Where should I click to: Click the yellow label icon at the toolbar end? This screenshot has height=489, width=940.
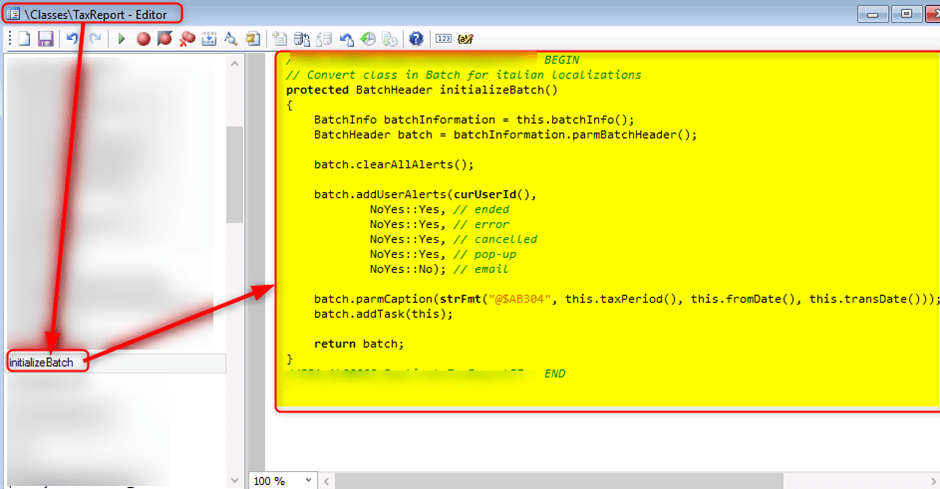coord(465,39)
